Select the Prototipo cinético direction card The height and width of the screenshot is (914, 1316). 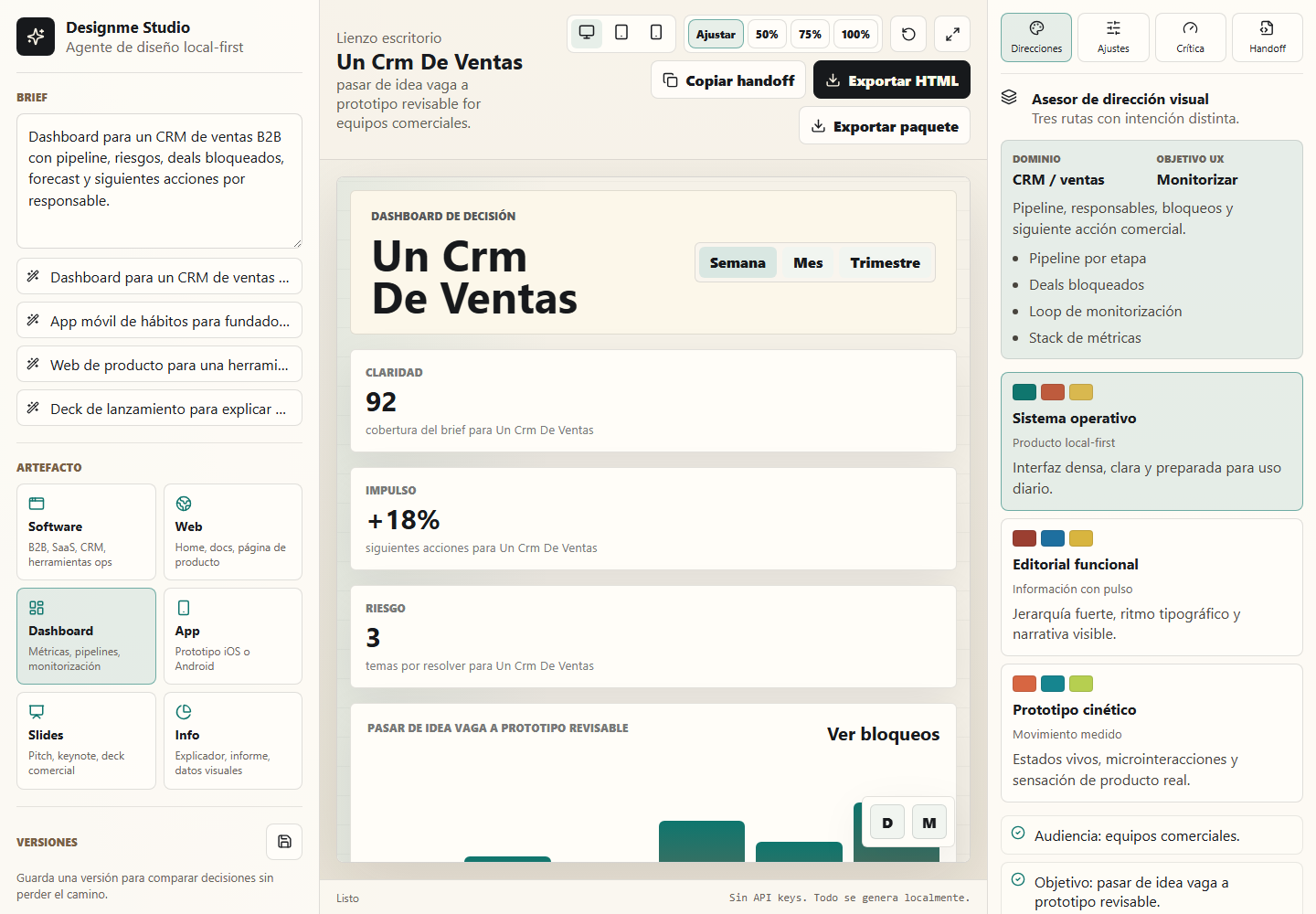tap(1151, 733)
